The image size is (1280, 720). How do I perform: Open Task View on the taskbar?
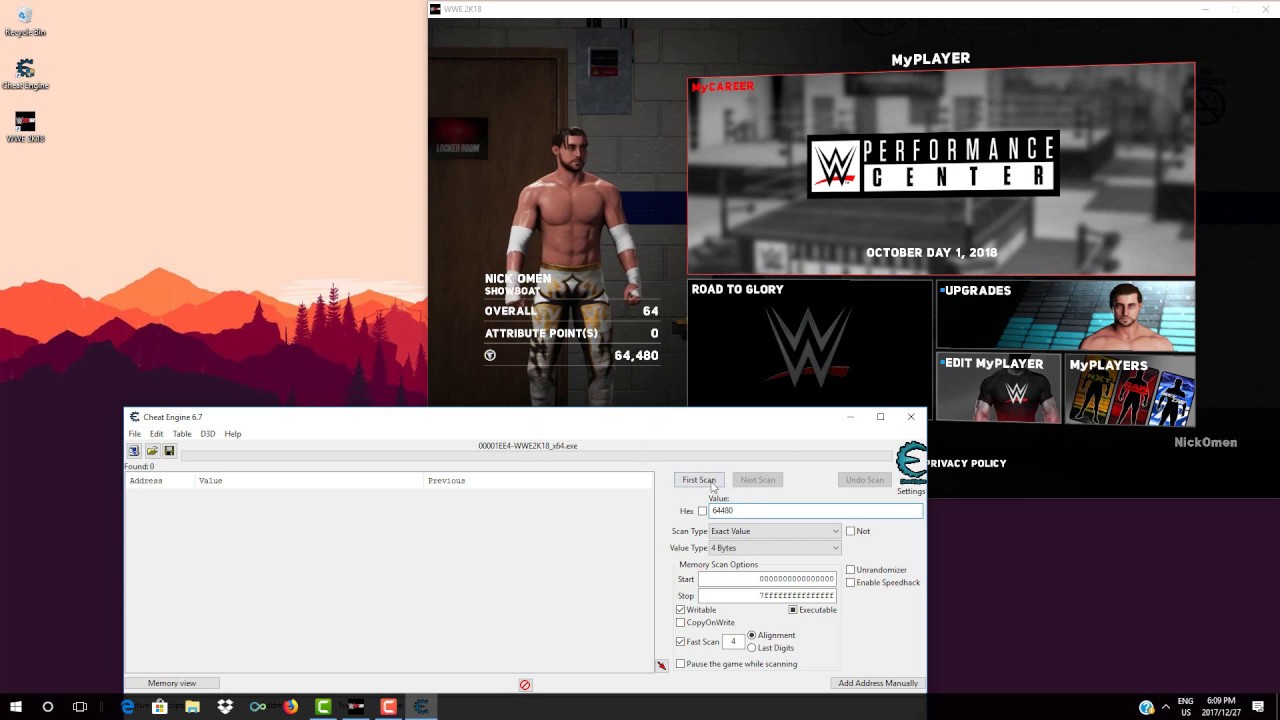pyautogui.click(x=80, y=707)
